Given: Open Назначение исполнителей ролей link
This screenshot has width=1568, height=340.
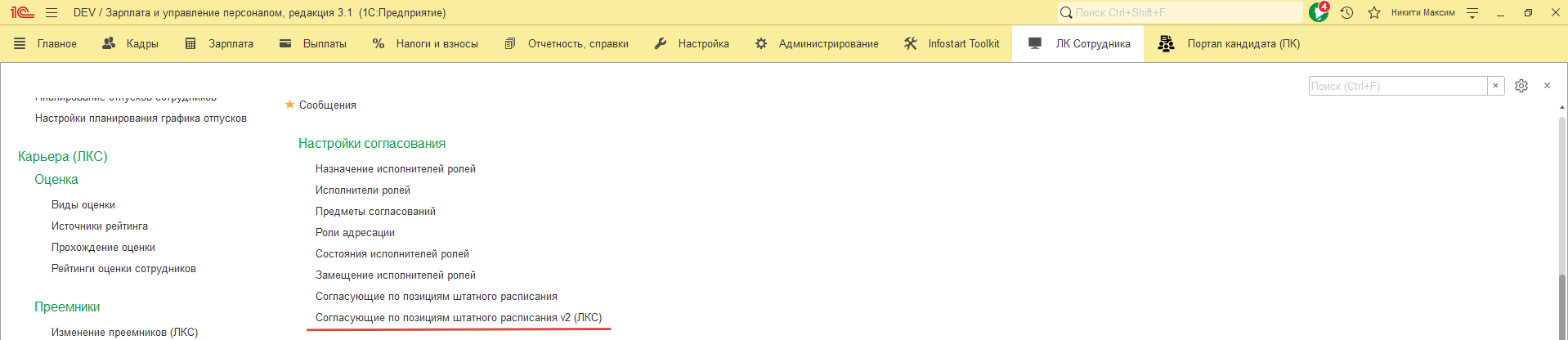Looking at the screenshot, I should (395, 169).
